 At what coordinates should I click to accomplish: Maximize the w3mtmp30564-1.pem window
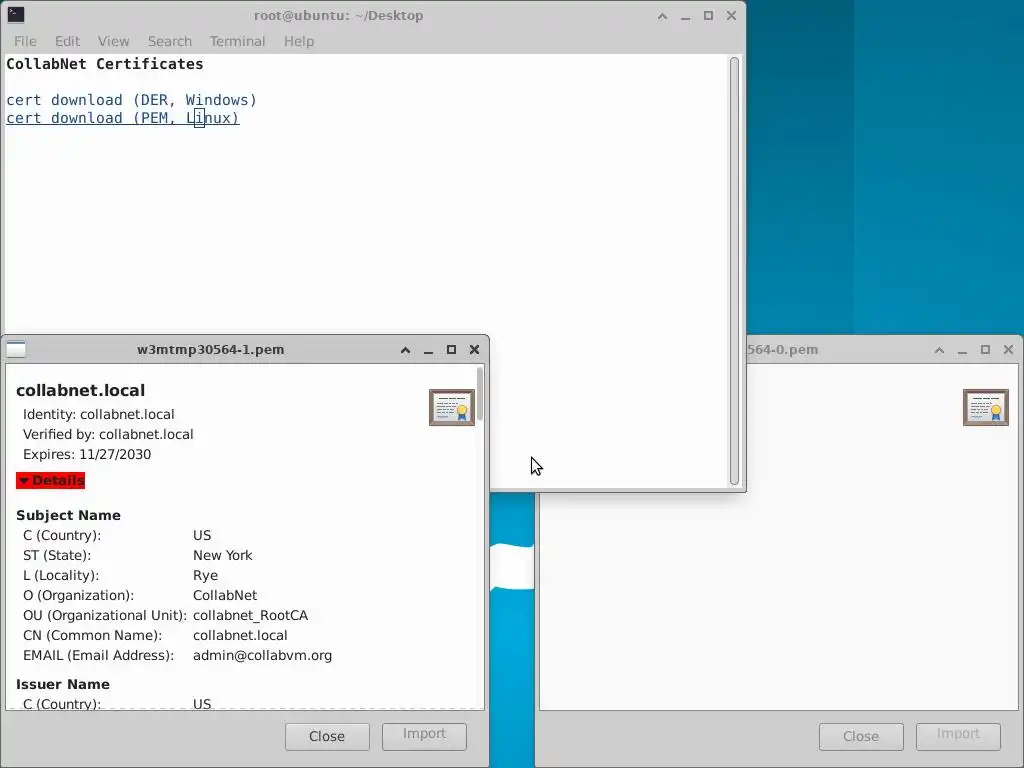(x=451, y=350)
